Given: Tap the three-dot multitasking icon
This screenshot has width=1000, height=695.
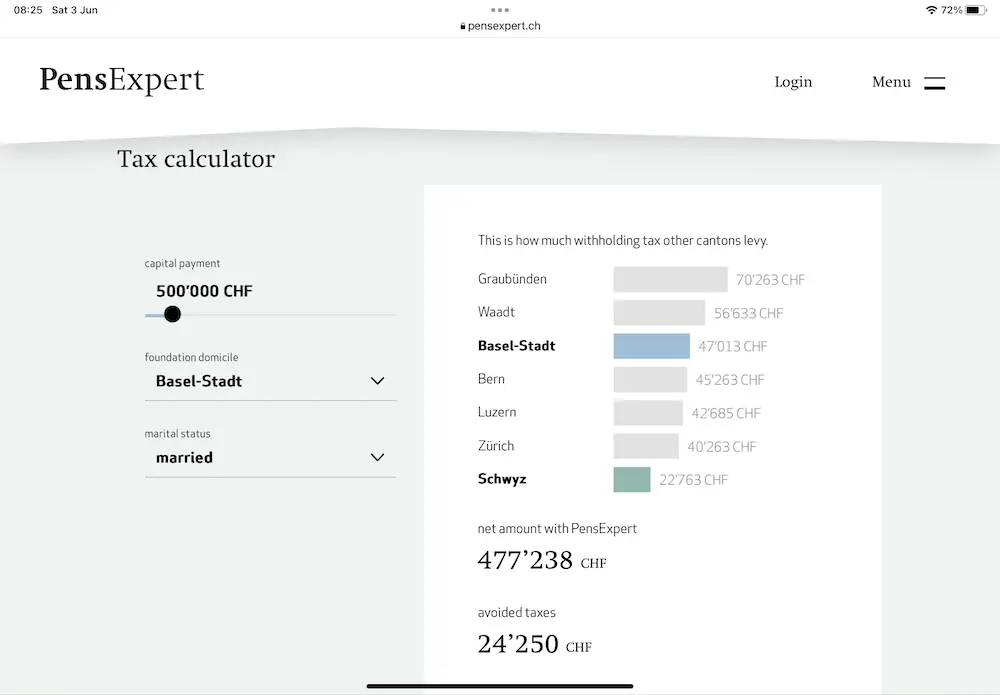Looking at the screenshot, I should pyautogui.click(x=500, y=10).
